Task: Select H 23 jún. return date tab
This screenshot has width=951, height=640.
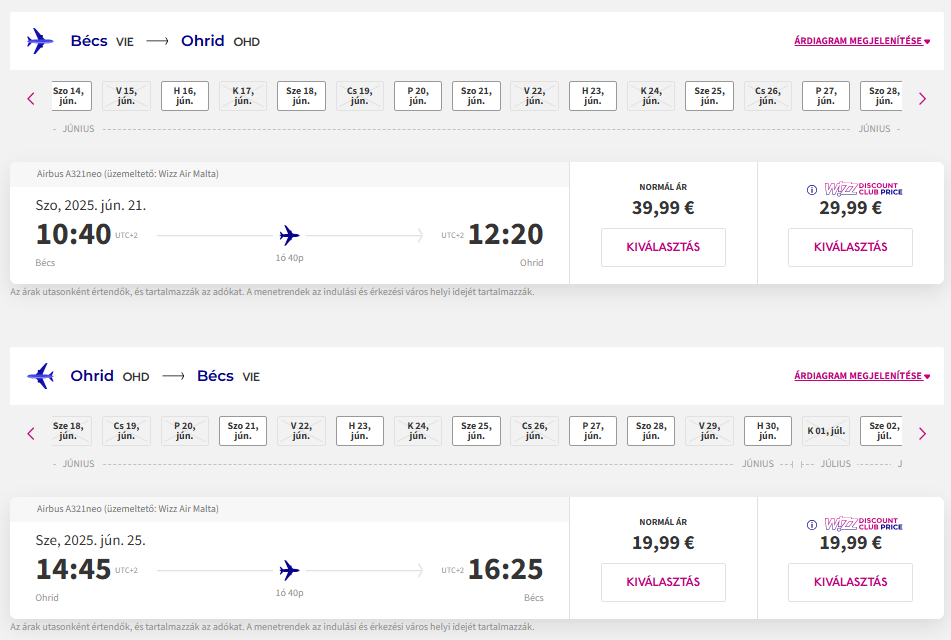Action: [x=359, y=431]
